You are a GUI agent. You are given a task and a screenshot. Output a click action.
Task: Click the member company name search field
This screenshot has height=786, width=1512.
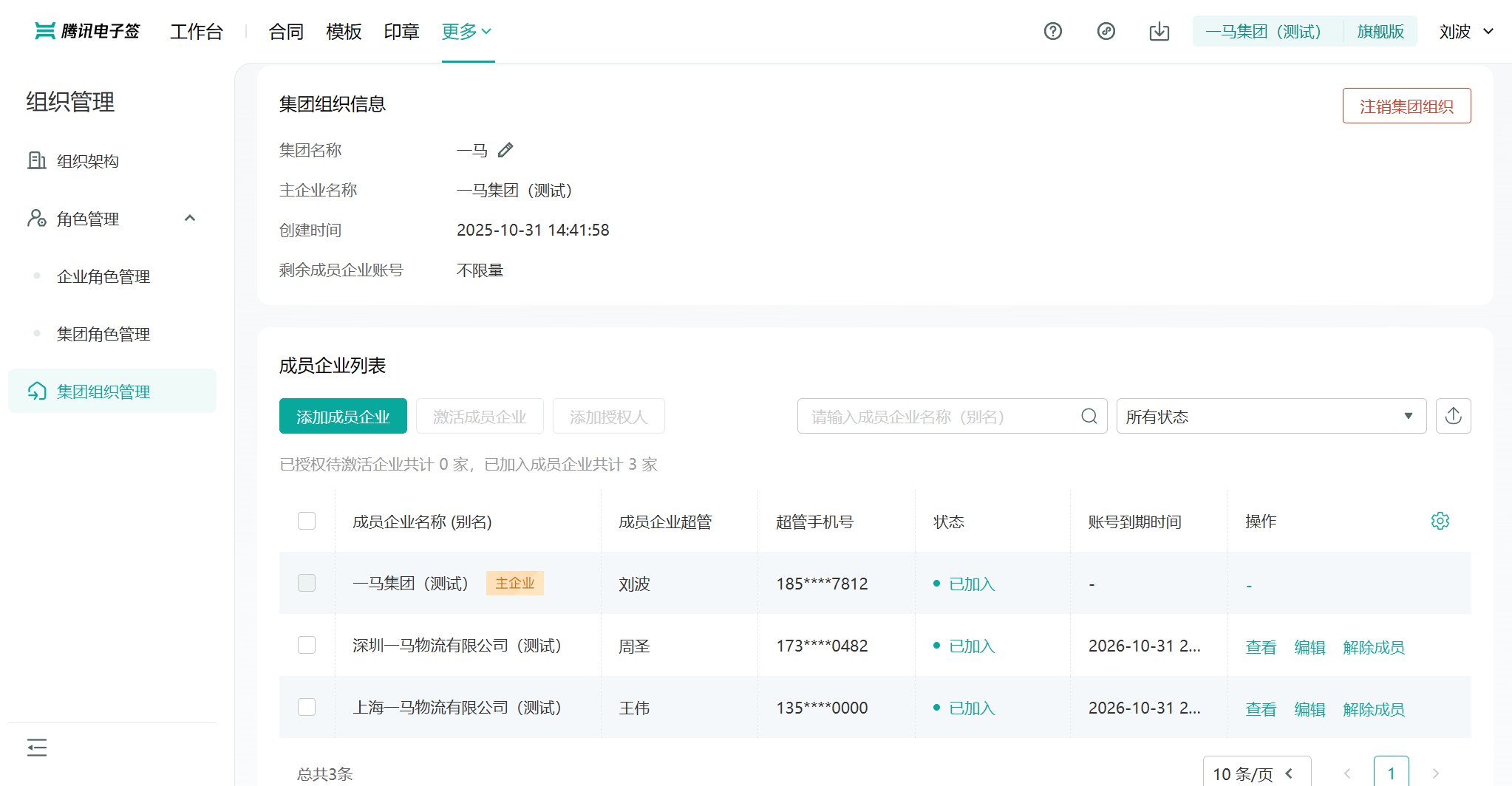coord(939,417)
